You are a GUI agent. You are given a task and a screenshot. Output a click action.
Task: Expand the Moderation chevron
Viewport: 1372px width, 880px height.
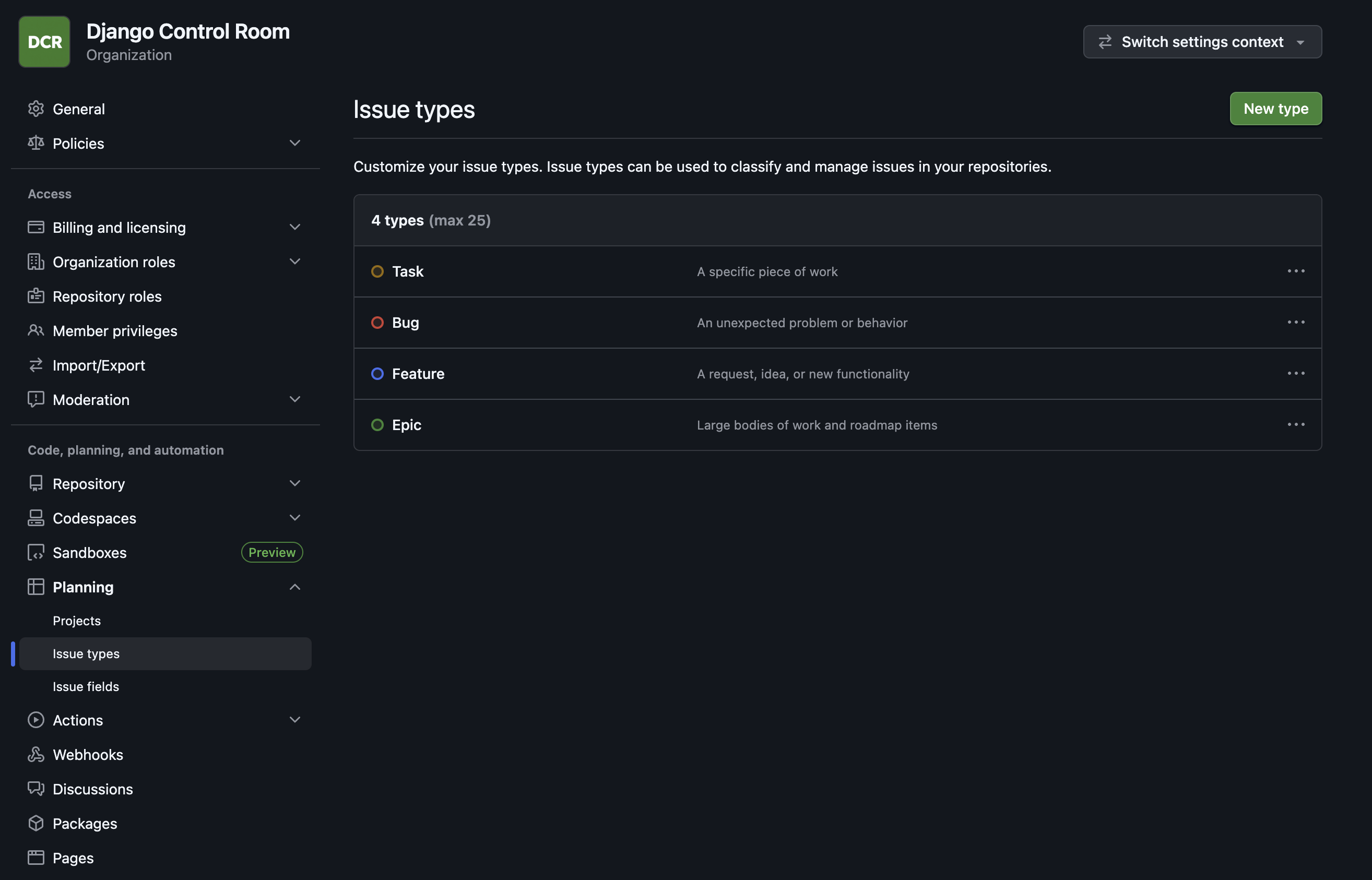[x=295, y=399]
